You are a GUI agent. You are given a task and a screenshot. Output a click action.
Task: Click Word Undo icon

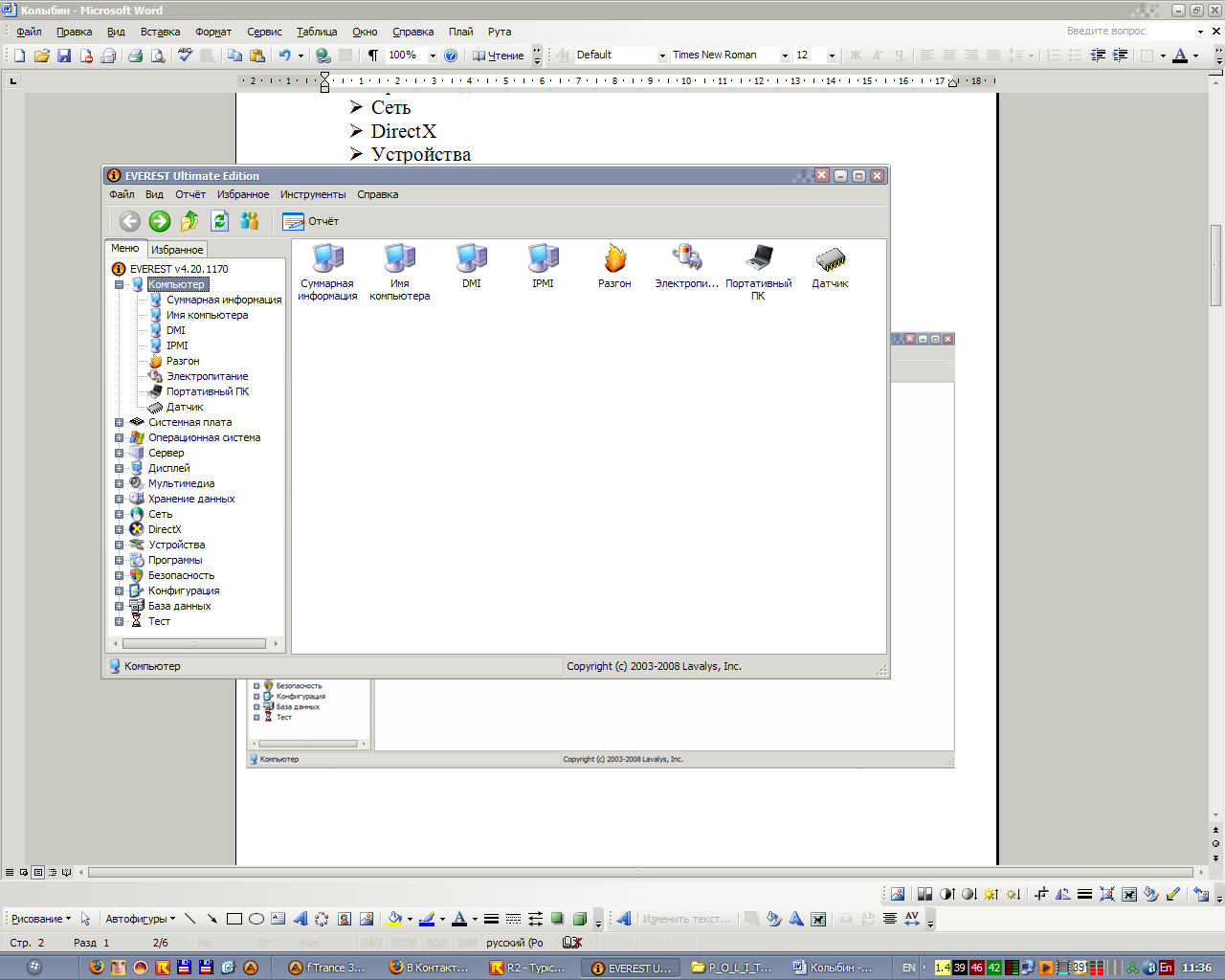284,56
